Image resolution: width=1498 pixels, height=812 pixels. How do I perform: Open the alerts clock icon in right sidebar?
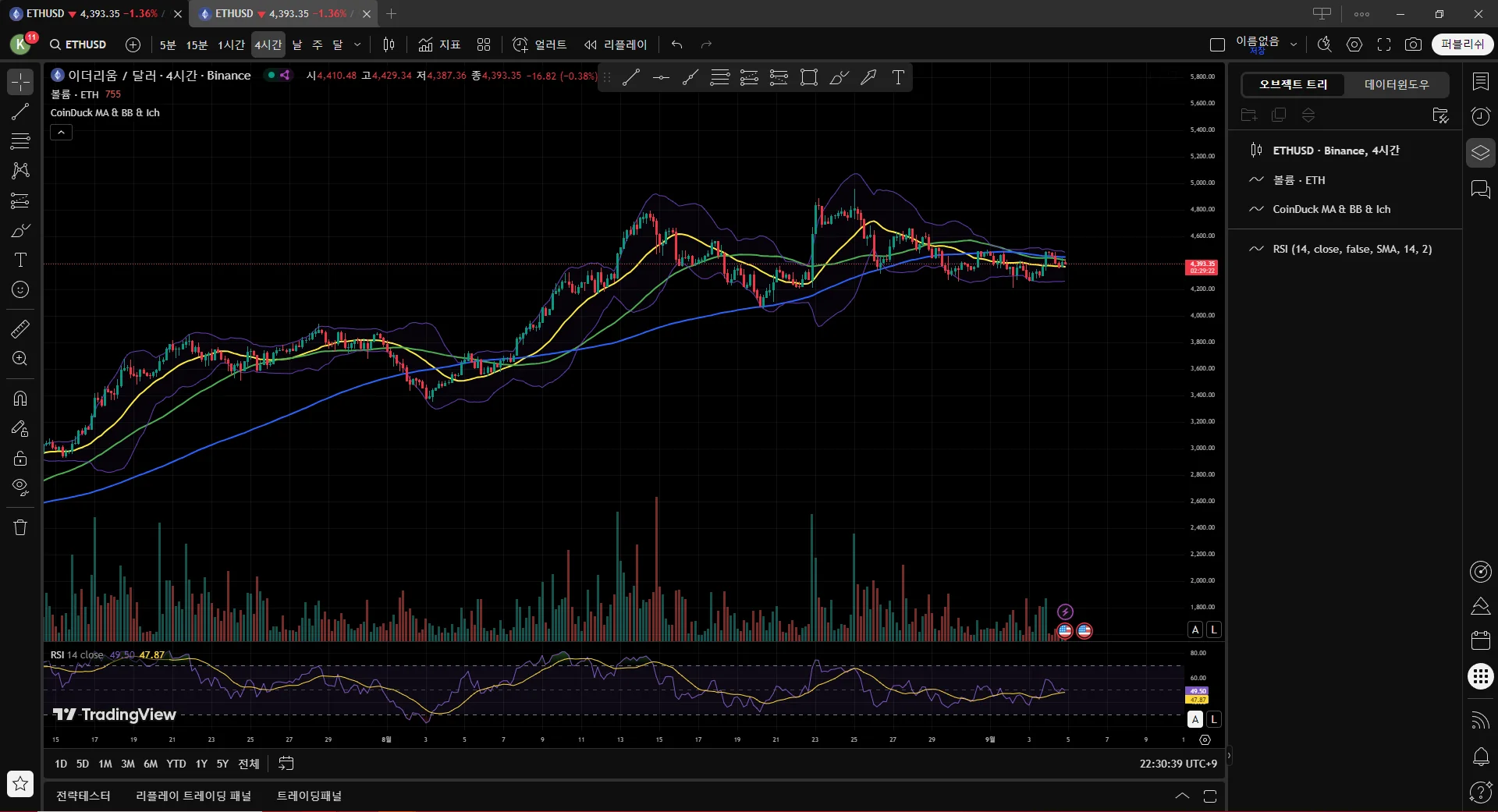pyautogui.click(x=1480, y=116)
